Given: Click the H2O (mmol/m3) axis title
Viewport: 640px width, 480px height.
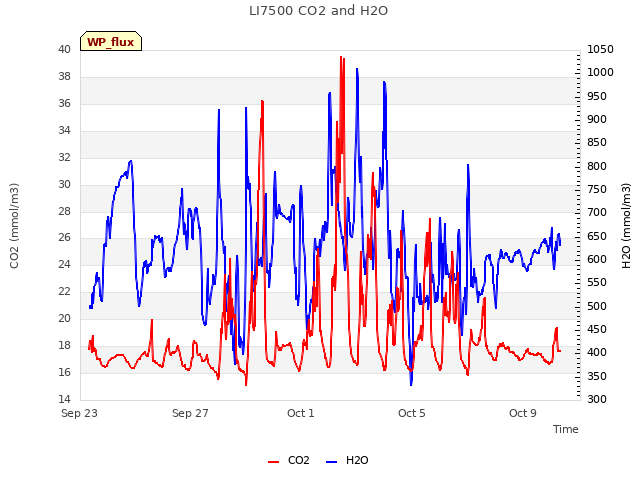Looking at the screenshot, I should (626, 226).
